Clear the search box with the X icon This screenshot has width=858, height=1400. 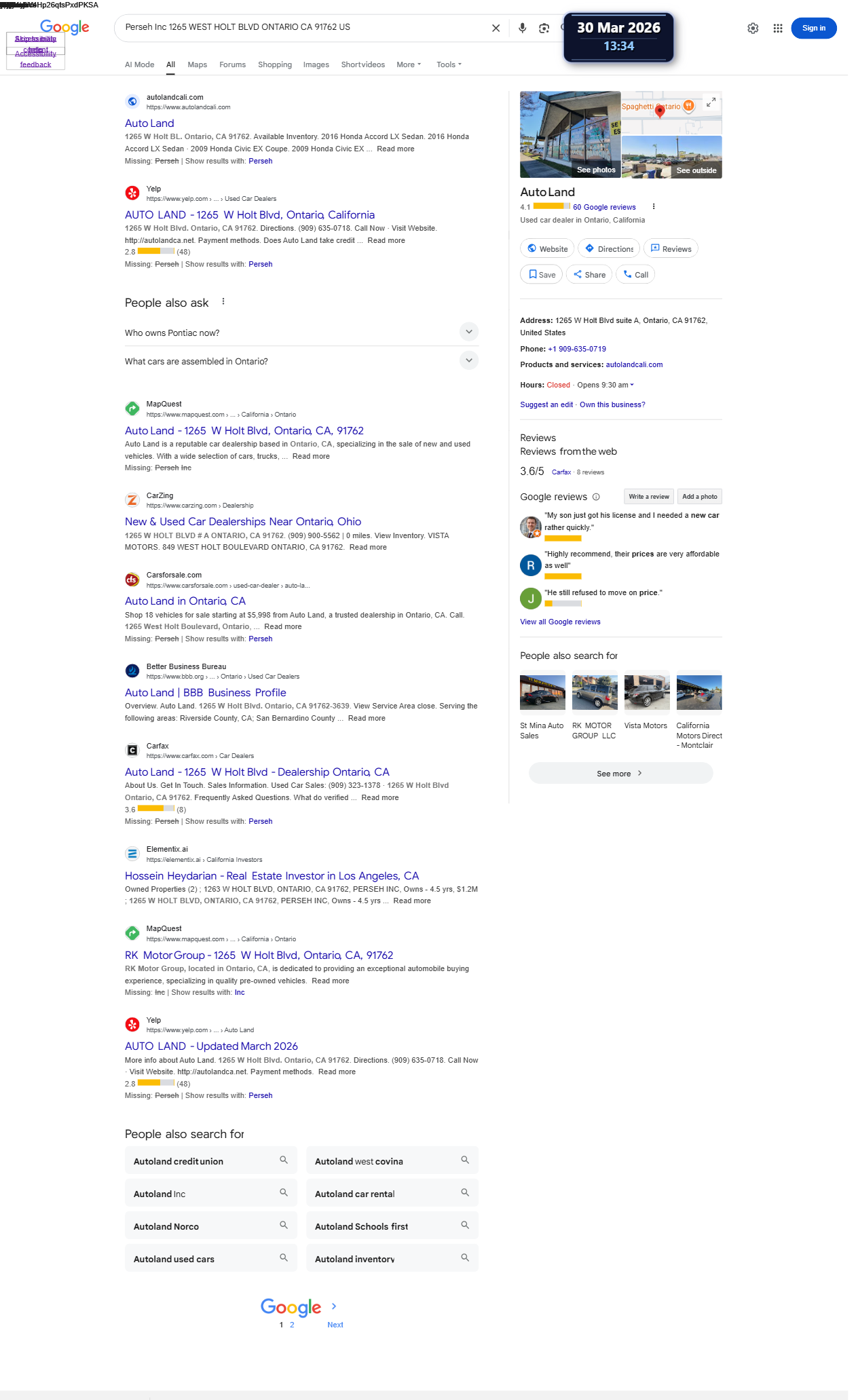pos(496,28)
